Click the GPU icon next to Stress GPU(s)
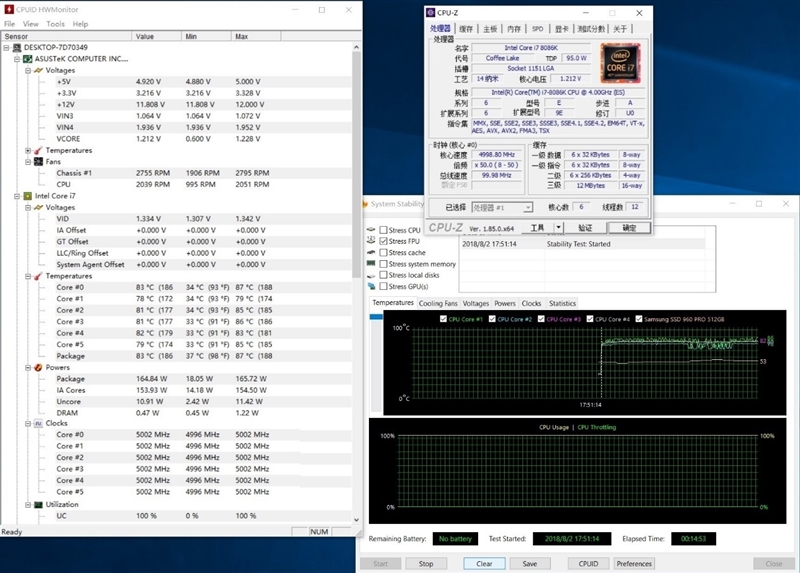The image size is (800, 573). click(x=371, y=287)
